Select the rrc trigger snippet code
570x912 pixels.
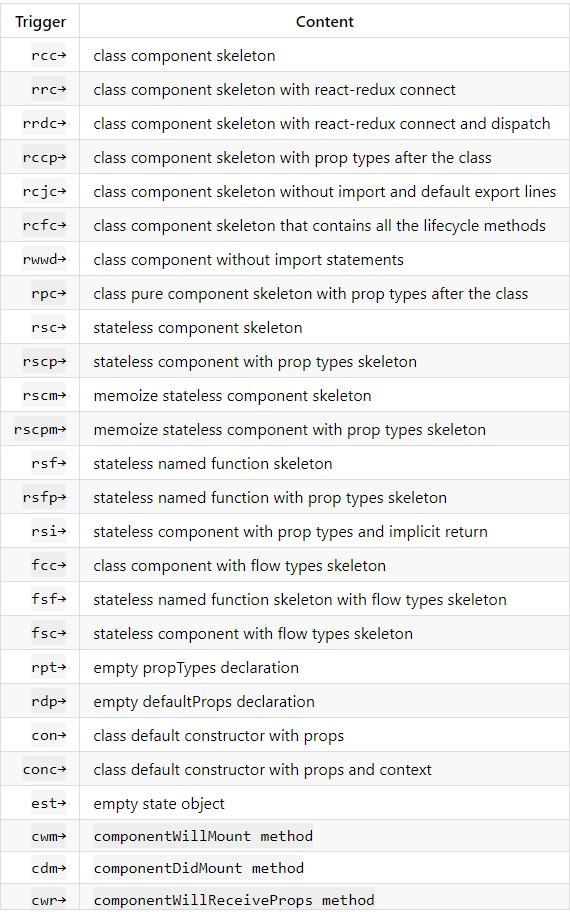(x=49, y=90)
